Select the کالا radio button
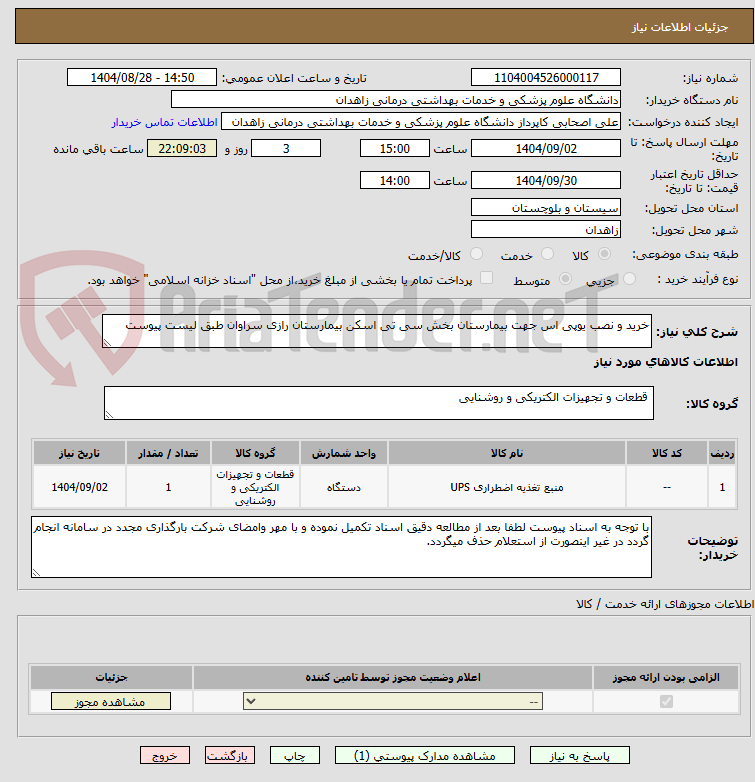This screenshot has height=782, width=755. pyautogui.click(x=604, y=254)
